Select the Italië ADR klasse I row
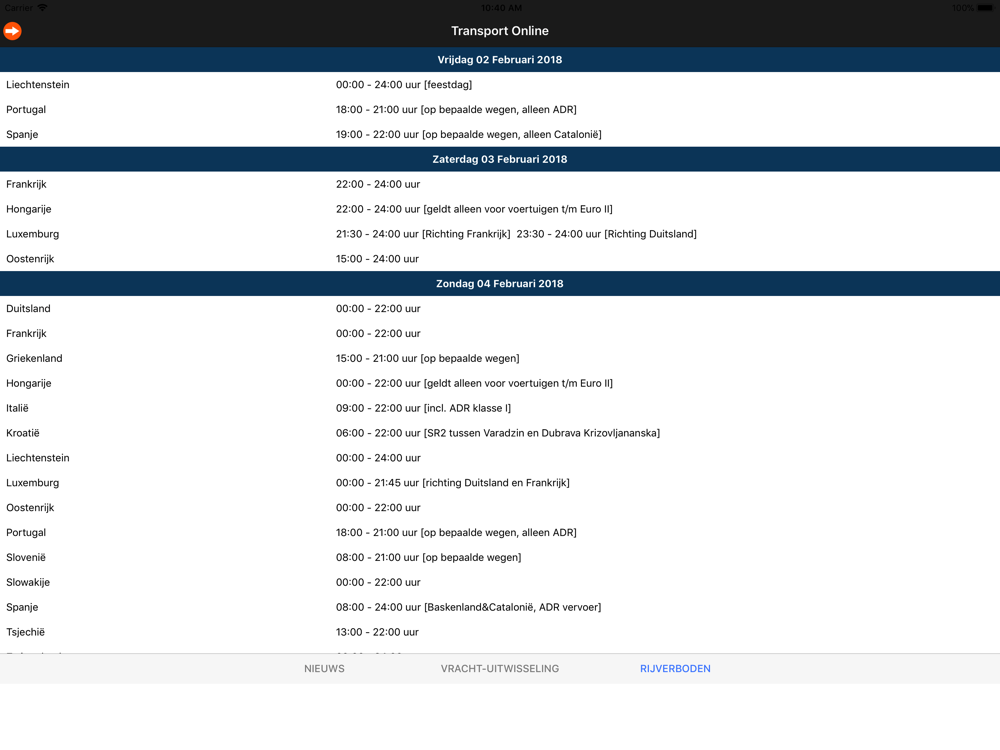This screenshot has width=1000, height=750. (500, 408)
